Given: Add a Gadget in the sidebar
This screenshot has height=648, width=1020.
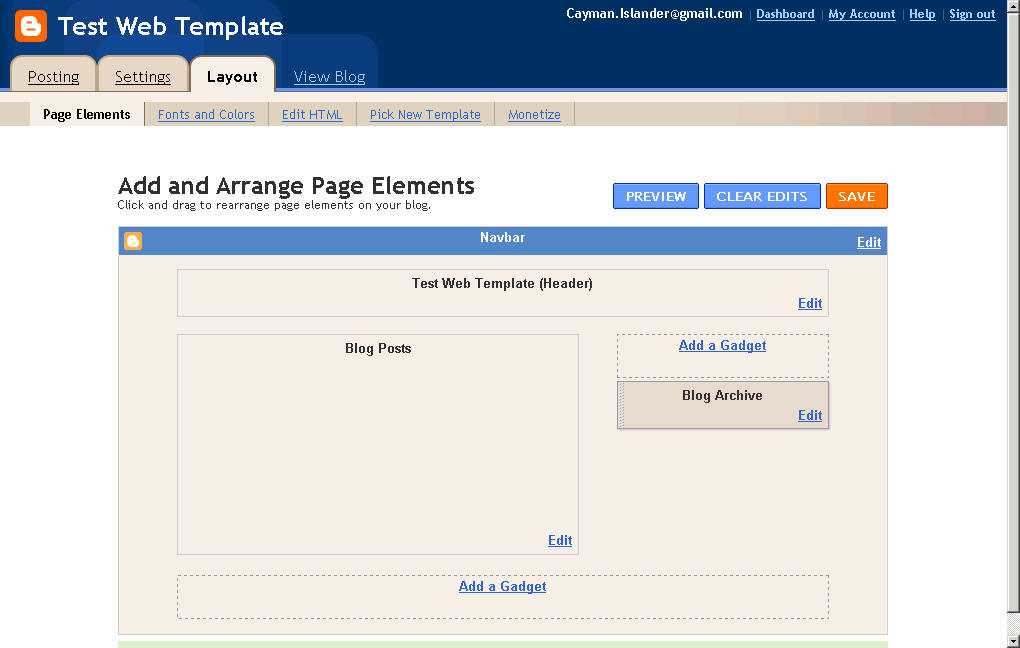Looking at the screenshot, I should [x=722, y=345].
